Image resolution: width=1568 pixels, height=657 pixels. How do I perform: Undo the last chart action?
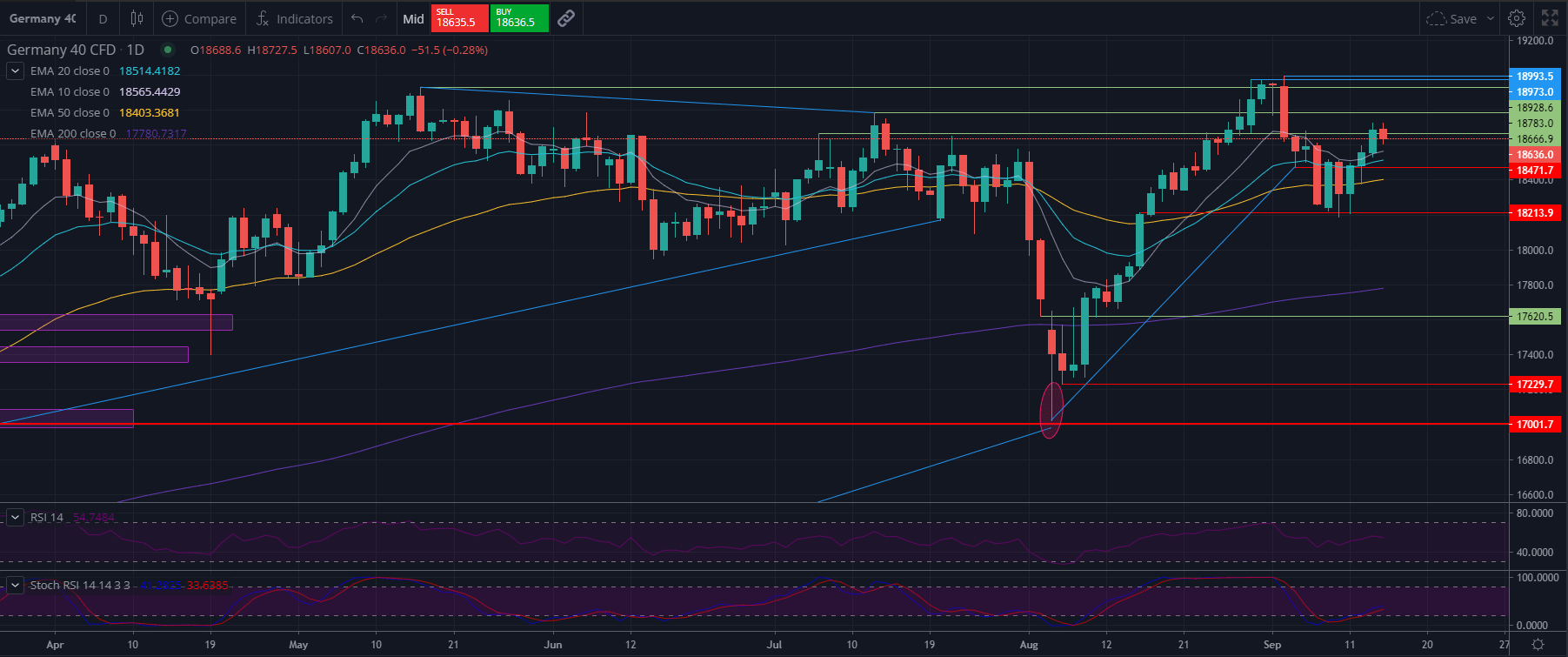click(x=357, y=18)
